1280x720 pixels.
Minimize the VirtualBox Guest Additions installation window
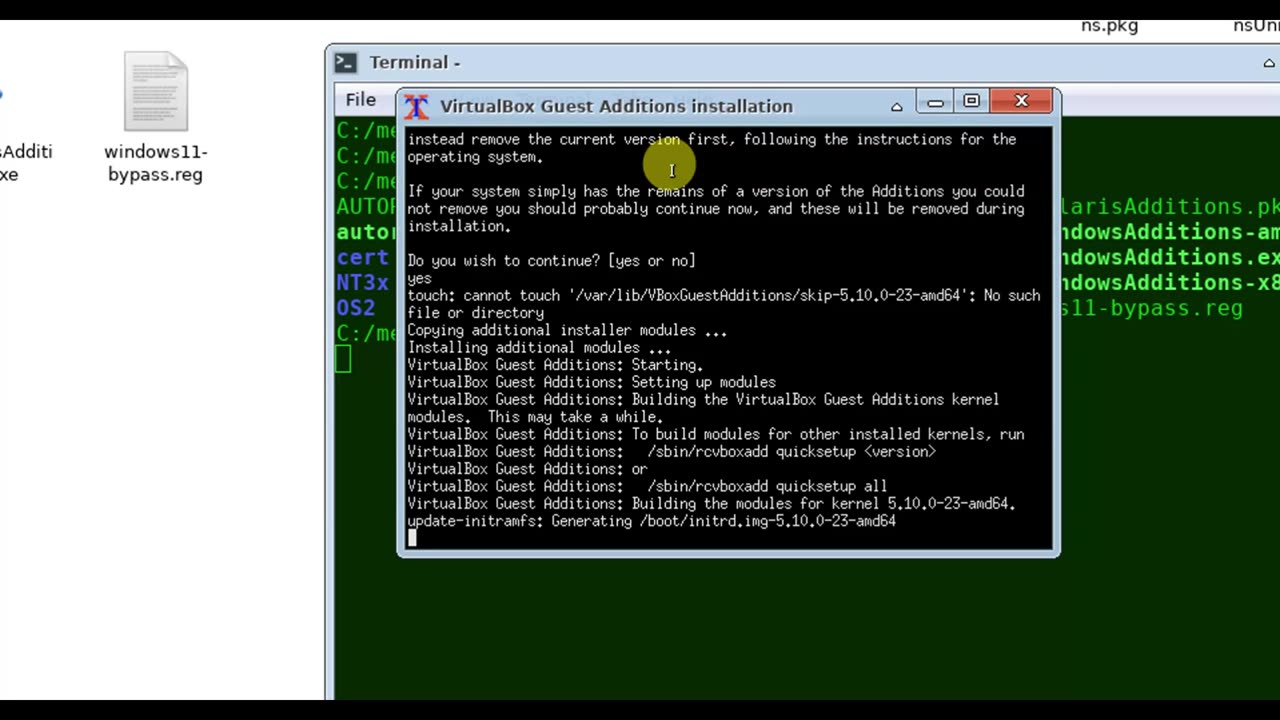click(x=935, y=102)
